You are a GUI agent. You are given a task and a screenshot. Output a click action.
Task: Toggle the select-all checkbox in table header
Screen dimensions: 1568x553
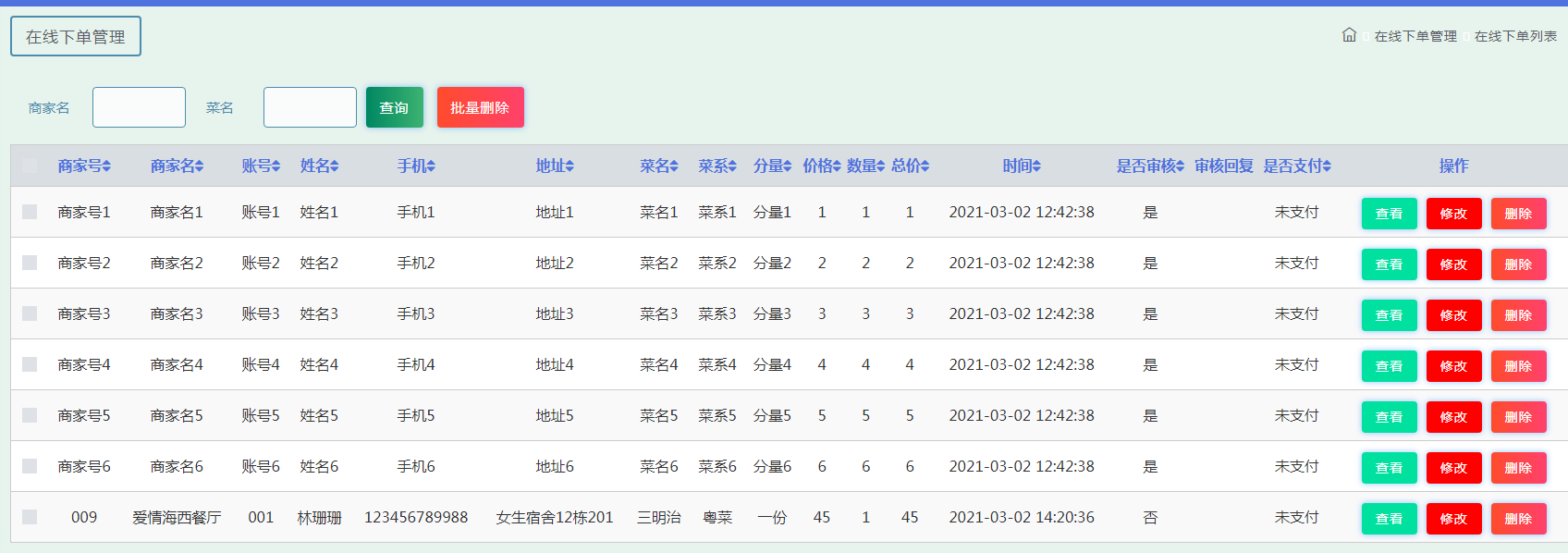[30, 166]
